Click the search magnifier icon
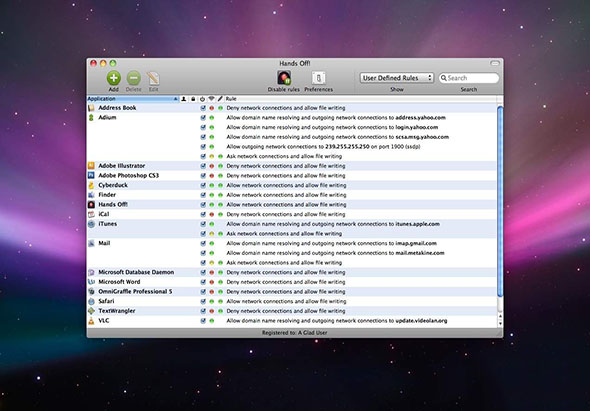The image size is (590, 411). click(444, 78)
